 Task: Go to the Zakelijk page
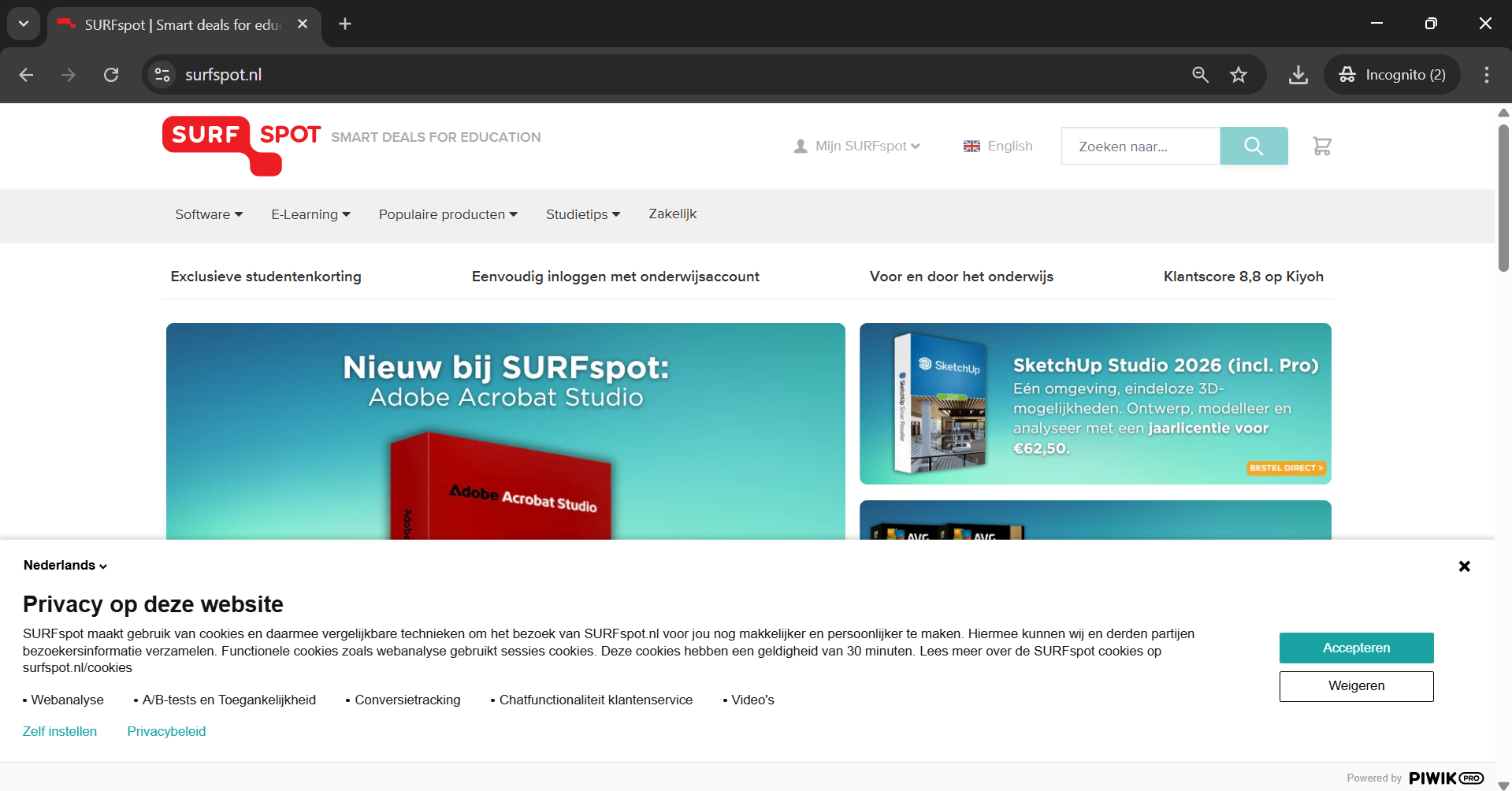pos(672,214)
